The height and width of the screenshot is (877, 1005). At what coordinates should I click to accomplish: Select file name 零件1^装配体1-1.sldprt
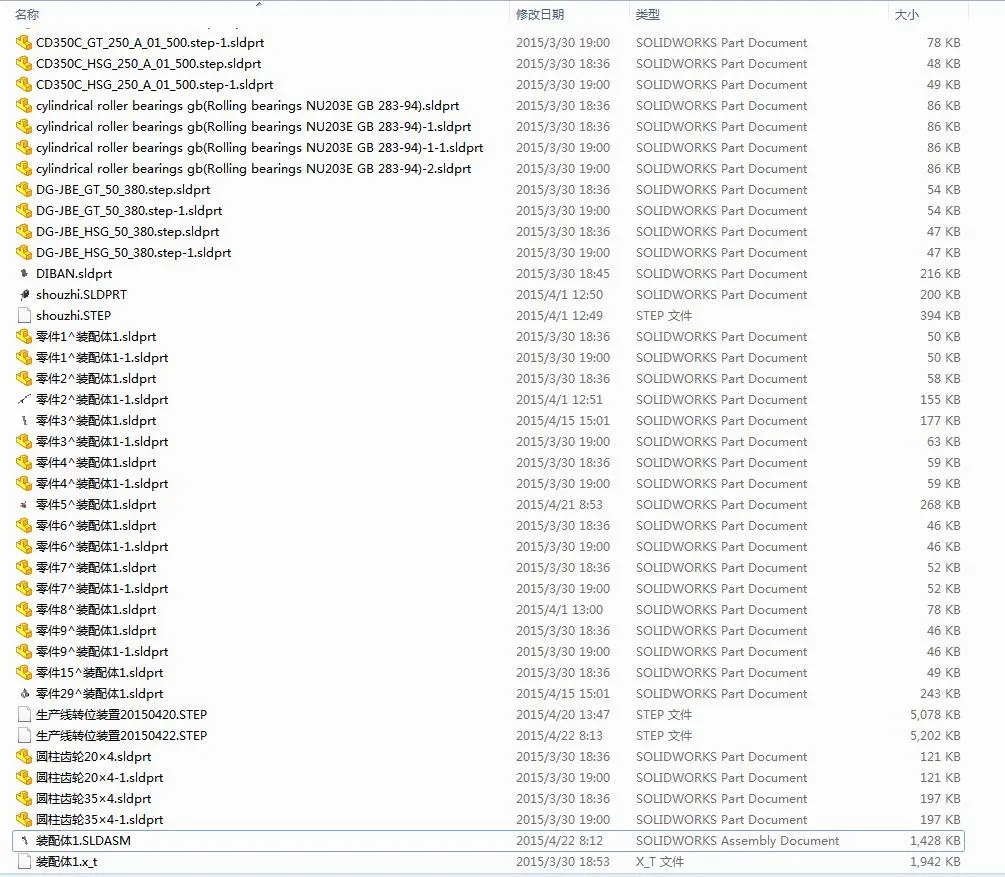tap(102, 358)
